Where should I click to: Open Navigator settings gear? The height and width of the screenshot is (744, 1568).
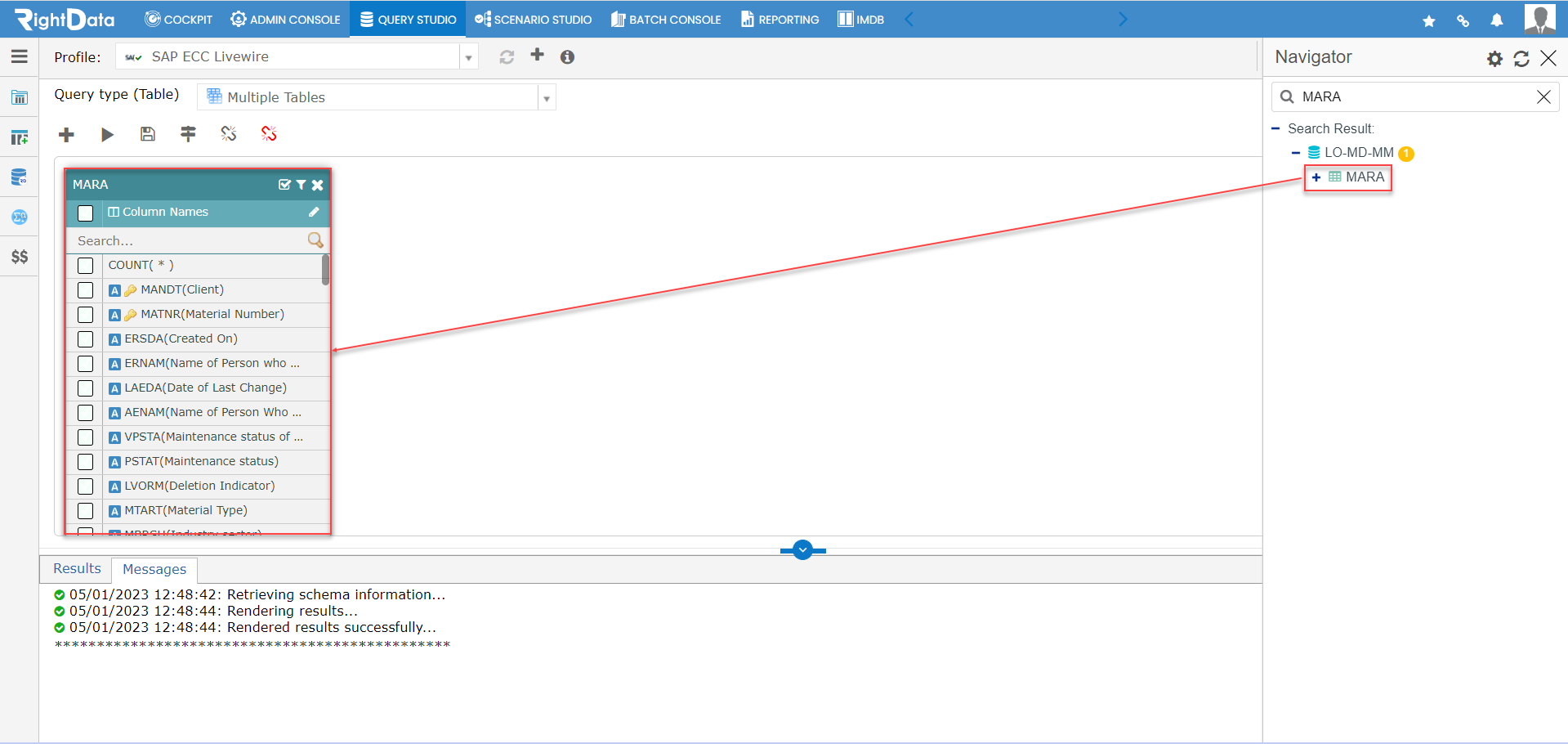coord(1494,58)
